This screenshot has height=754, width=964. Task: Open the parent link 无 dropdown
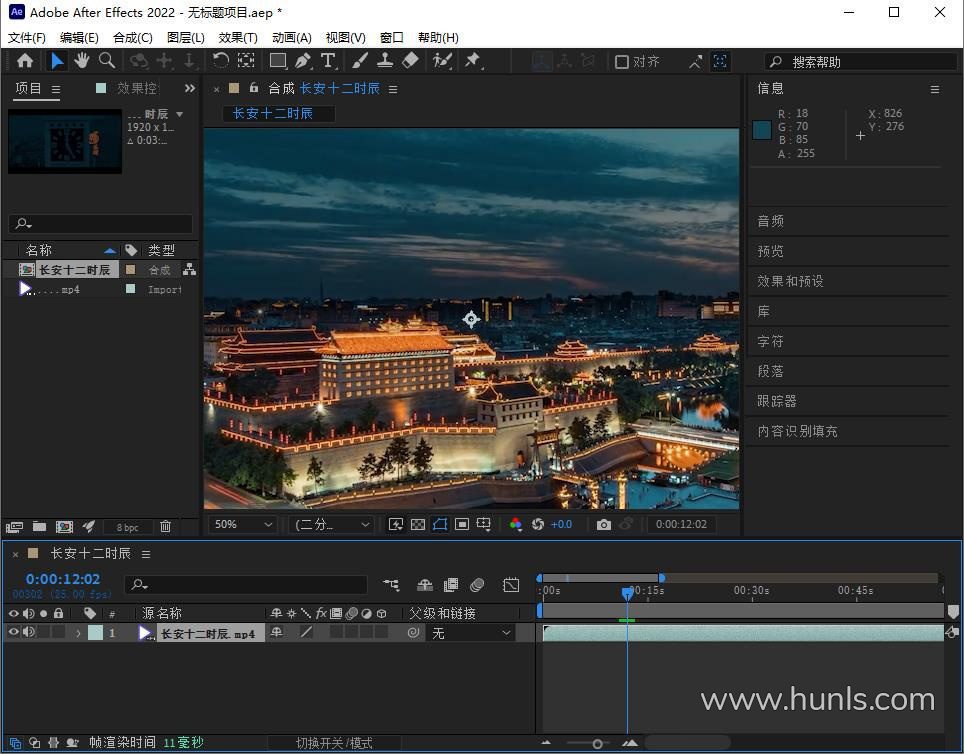pyautogui.click(x=471, y=633)
